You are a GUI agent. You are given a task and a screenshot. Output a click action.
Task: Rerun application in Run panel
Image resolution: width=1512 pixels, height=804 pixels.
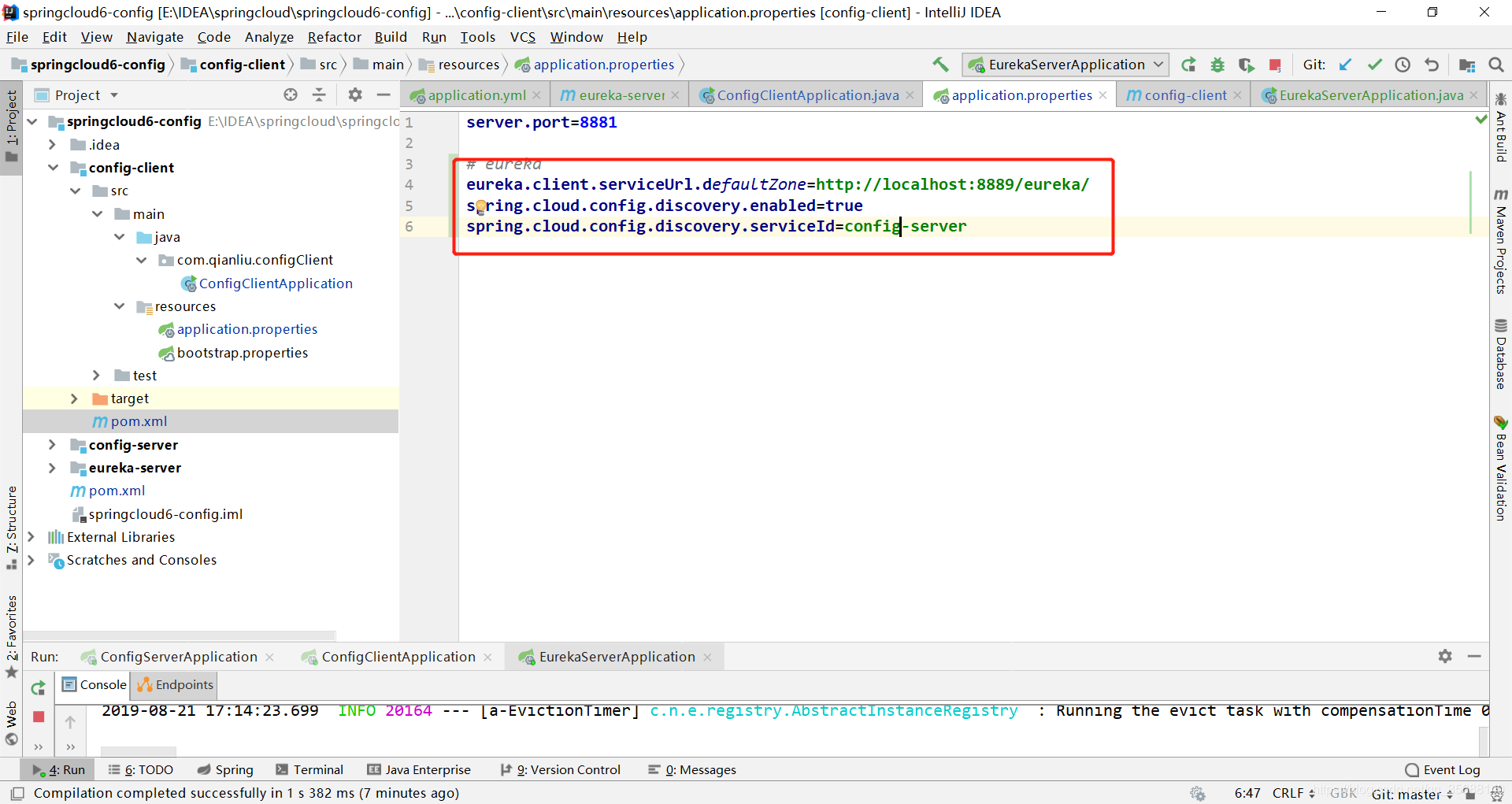tap(38, 687)
